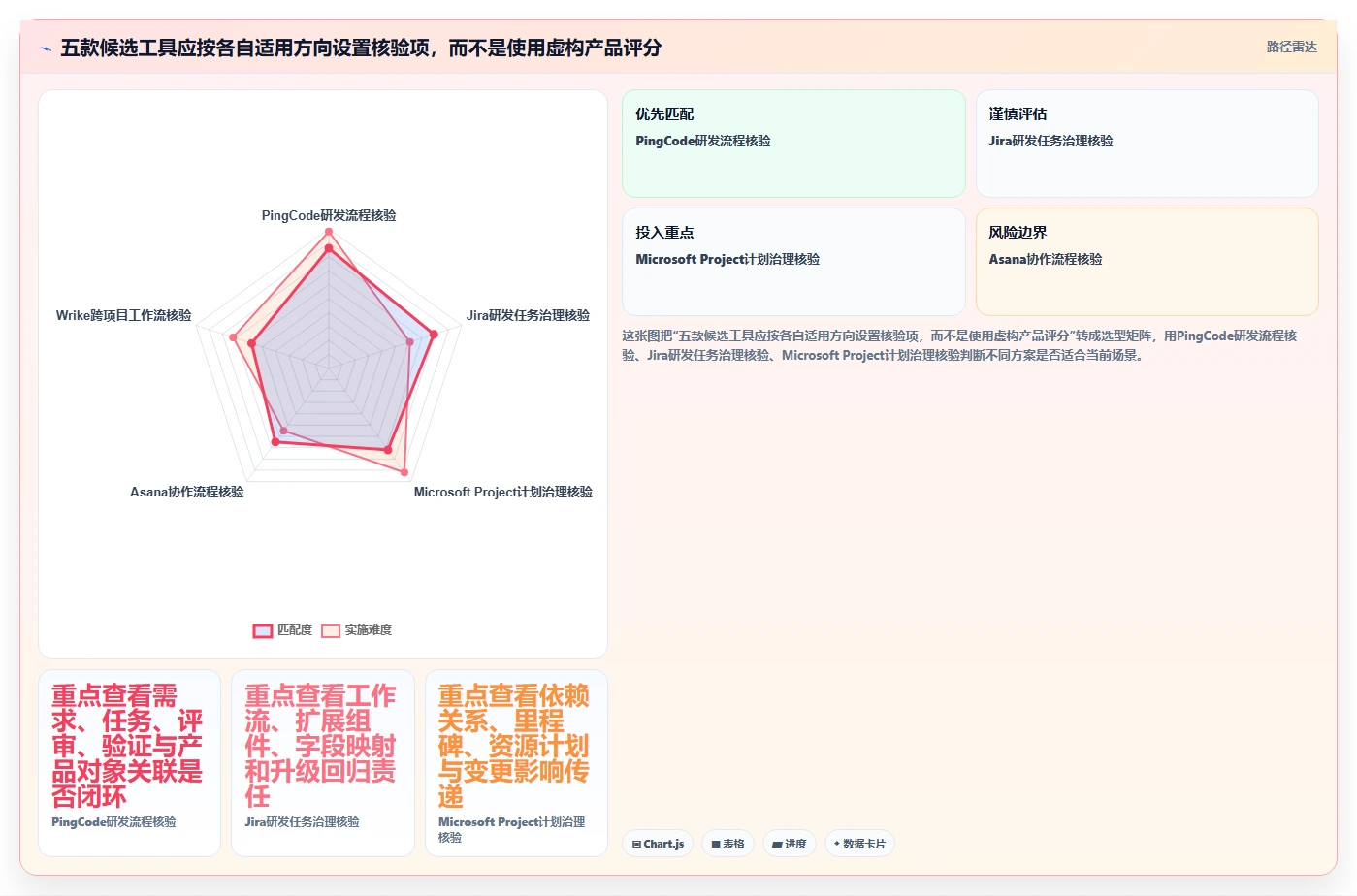1357x896 pixels.
Task: Click the 投入重点 card heading
Action: coord(664,233)
